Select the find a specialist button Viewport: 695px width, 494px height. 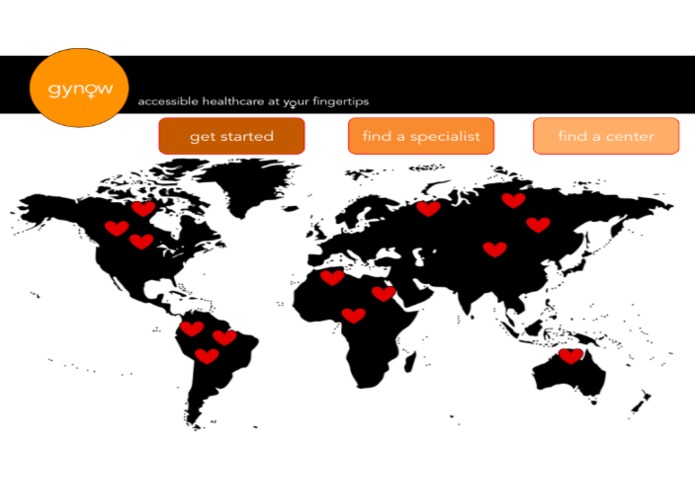tap(421, 136)
